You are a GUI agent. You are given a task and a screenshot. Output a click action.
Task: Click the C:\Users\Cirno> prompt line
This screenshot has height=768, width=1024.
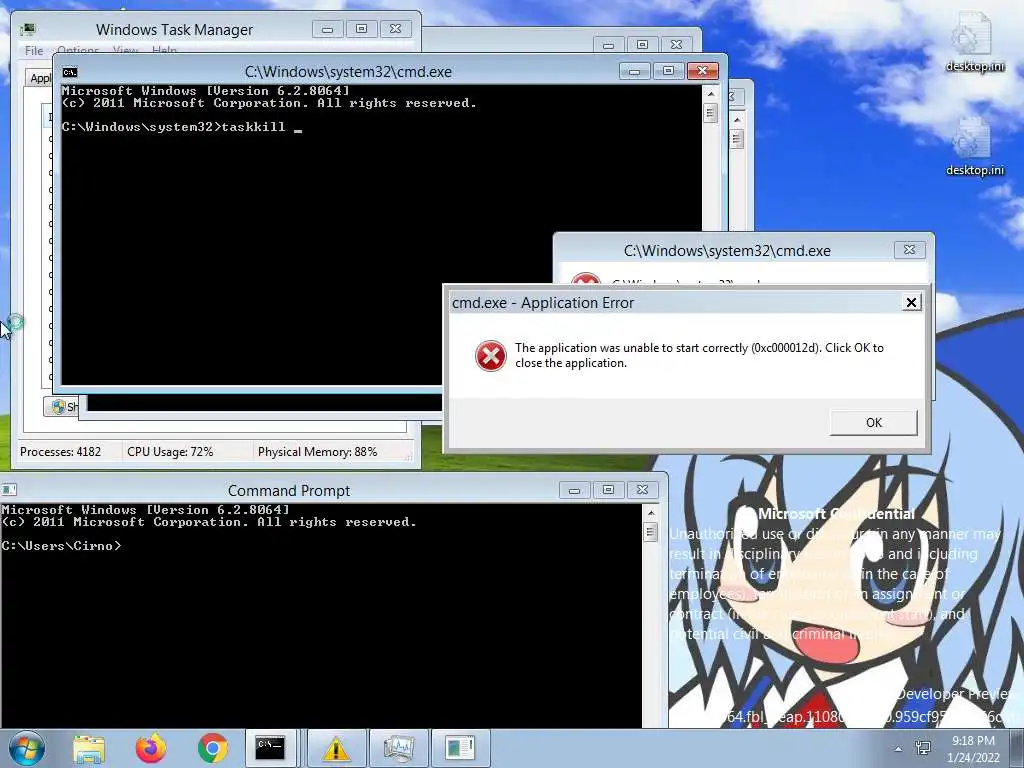(61, 546)
